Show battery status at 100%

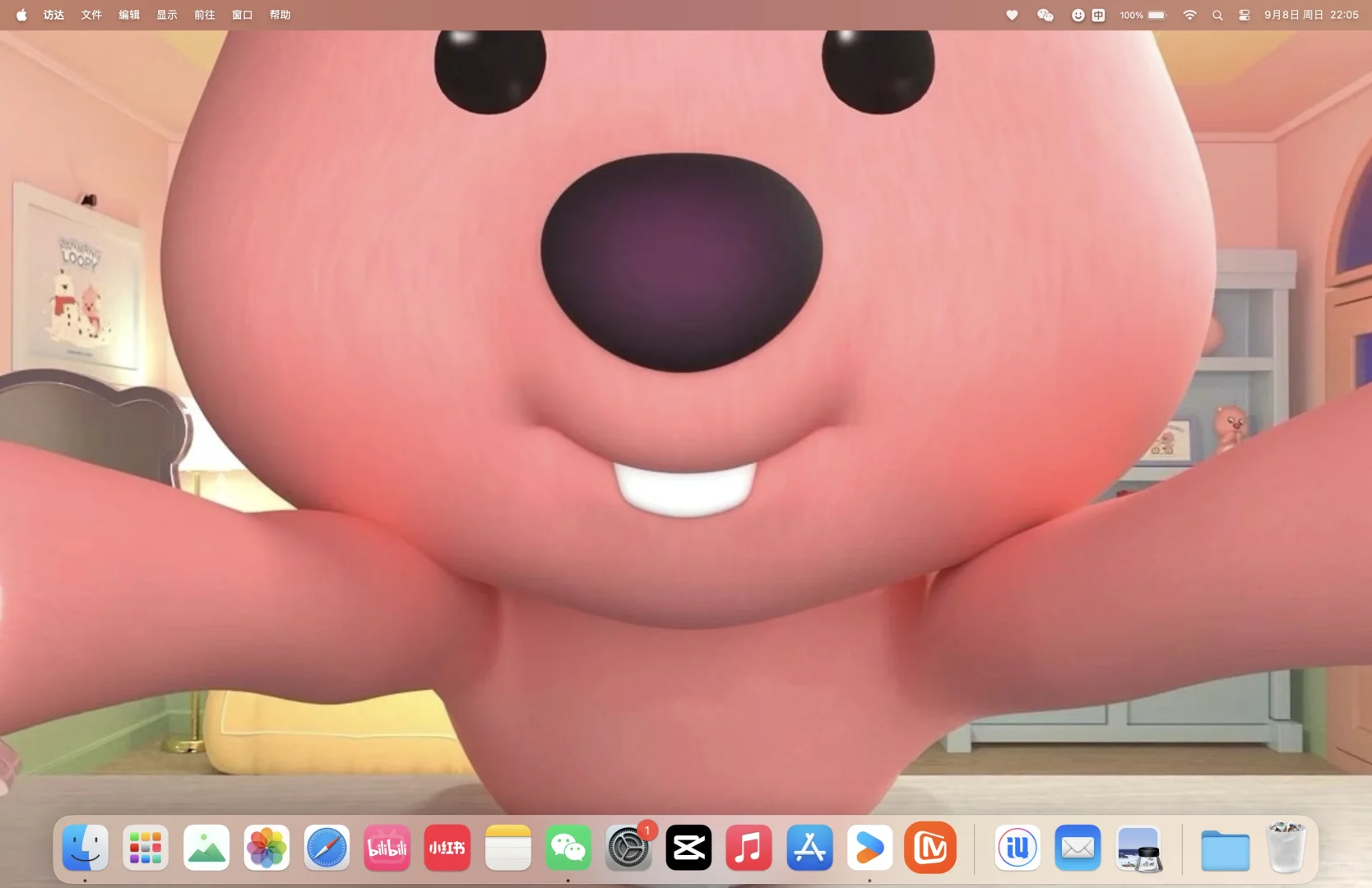click(x=1143, y=15)
